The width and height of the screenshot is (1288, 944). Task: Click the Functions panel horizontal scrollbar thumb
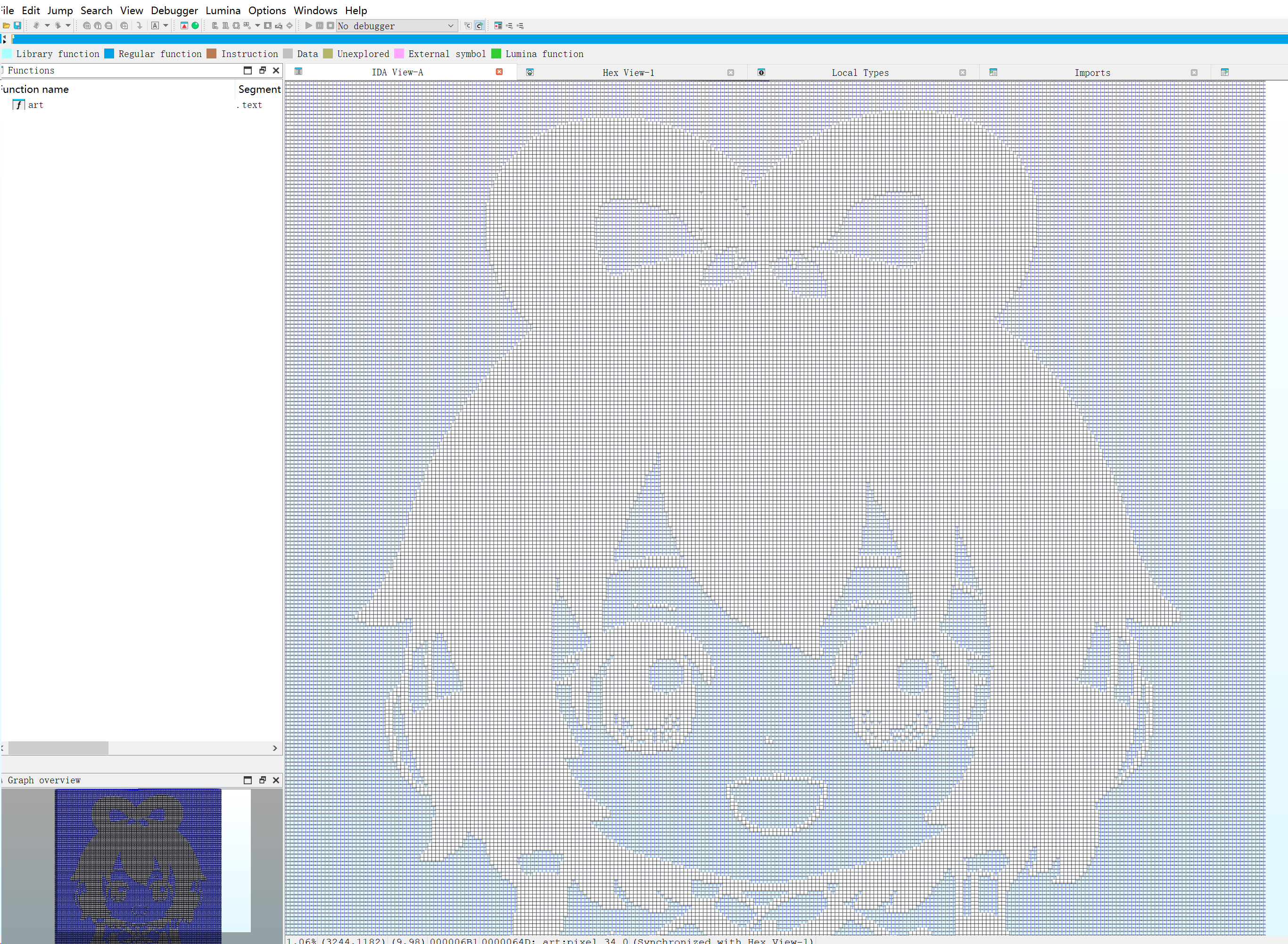coord(58,748)
